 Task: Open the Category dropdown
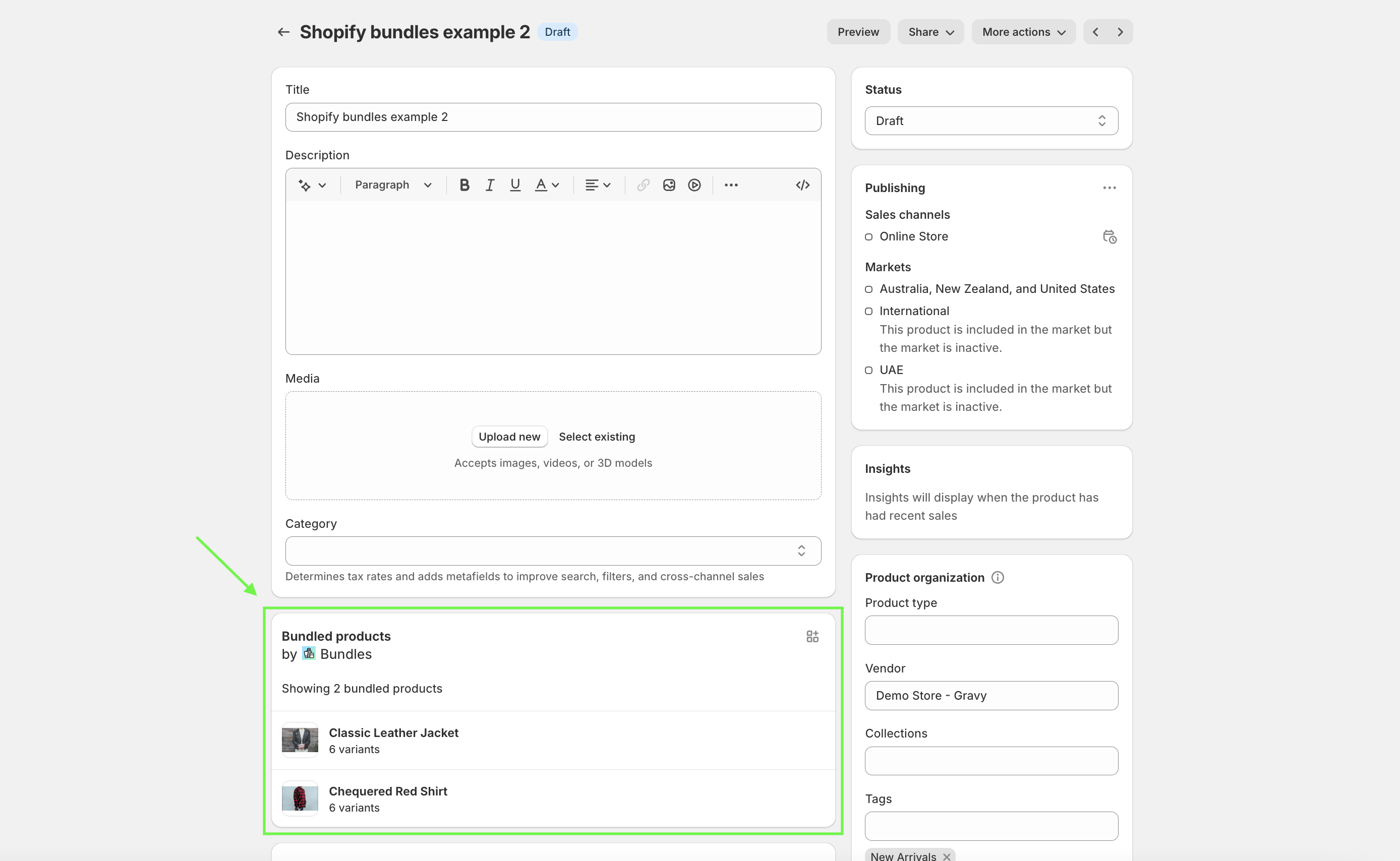pos(553,550)
